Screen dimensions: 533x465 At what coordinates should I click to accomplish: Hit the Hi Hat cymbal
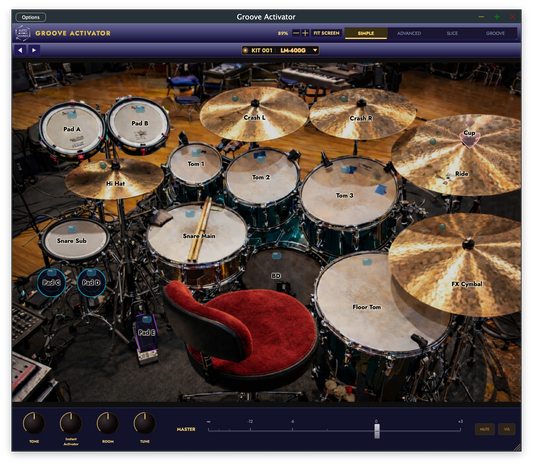click(115, 180)
